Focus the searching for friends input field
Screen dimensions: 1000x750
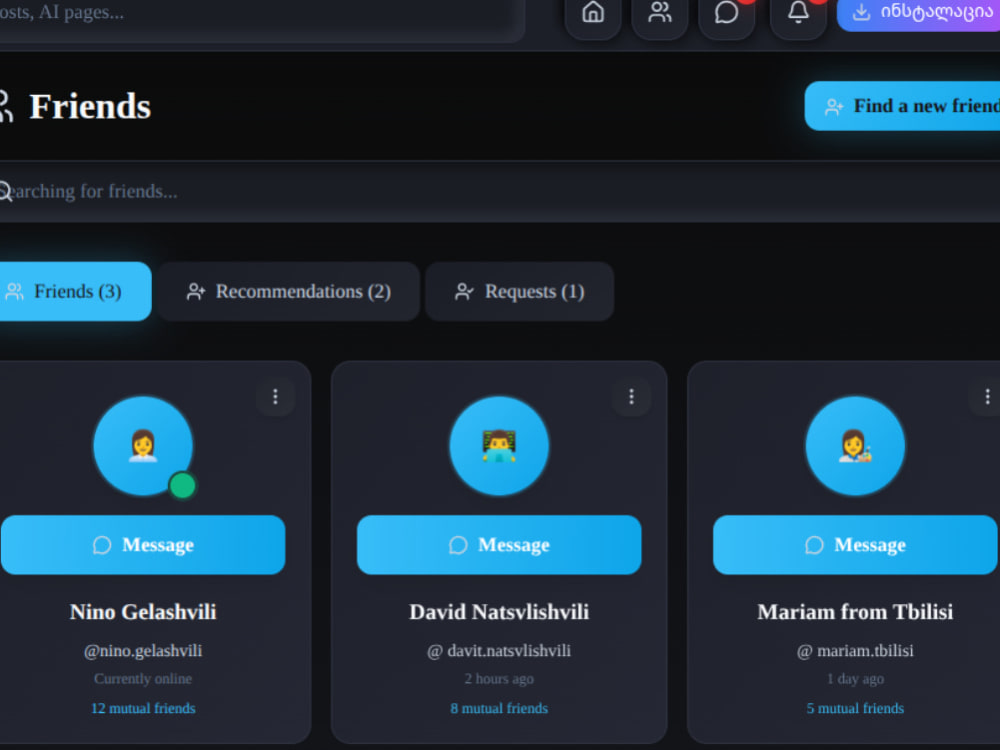pos(500,191)
